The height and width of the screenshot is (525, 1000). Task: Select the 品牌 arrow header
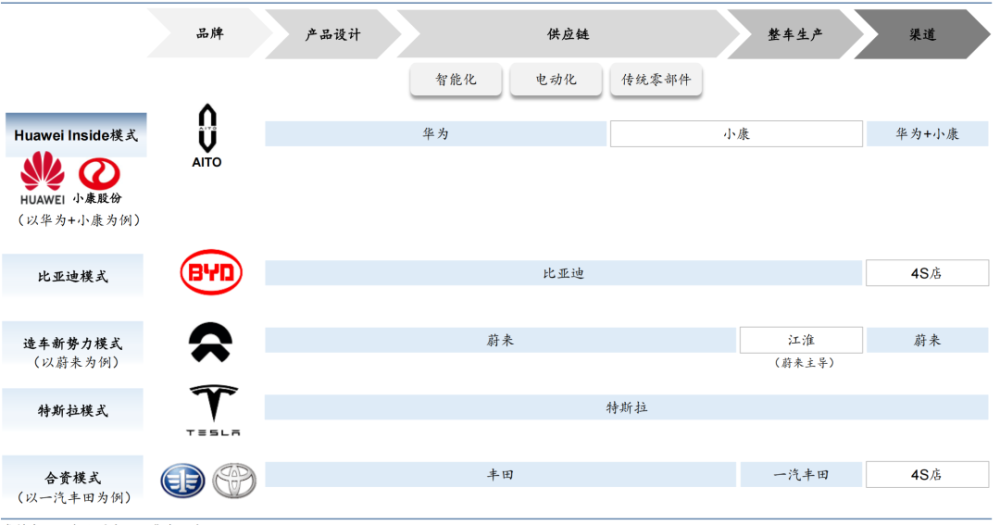[209, 34]
